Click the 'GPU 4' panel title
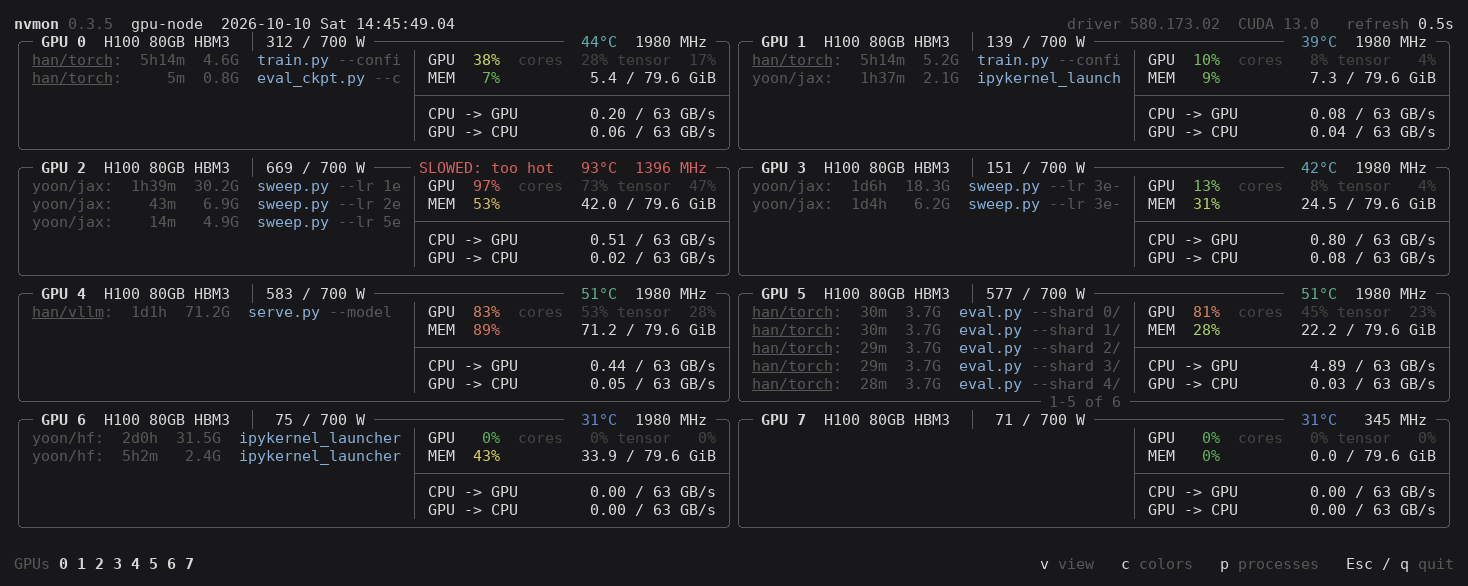 pos(64,294)
